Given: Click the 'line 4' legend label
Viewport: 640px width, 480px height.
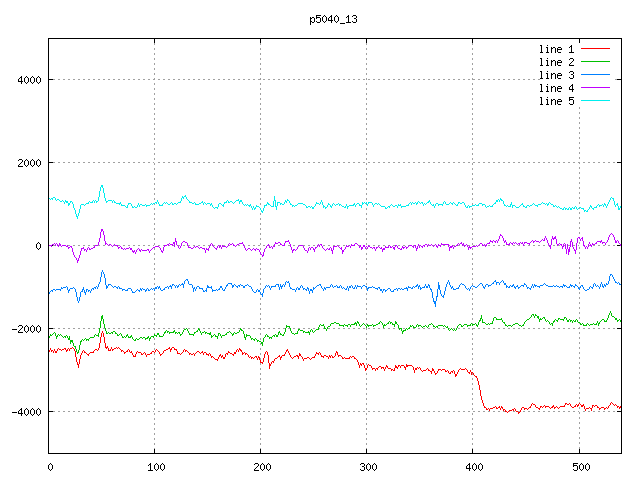Looking at the screenshot, I should (x=556, y=88).
